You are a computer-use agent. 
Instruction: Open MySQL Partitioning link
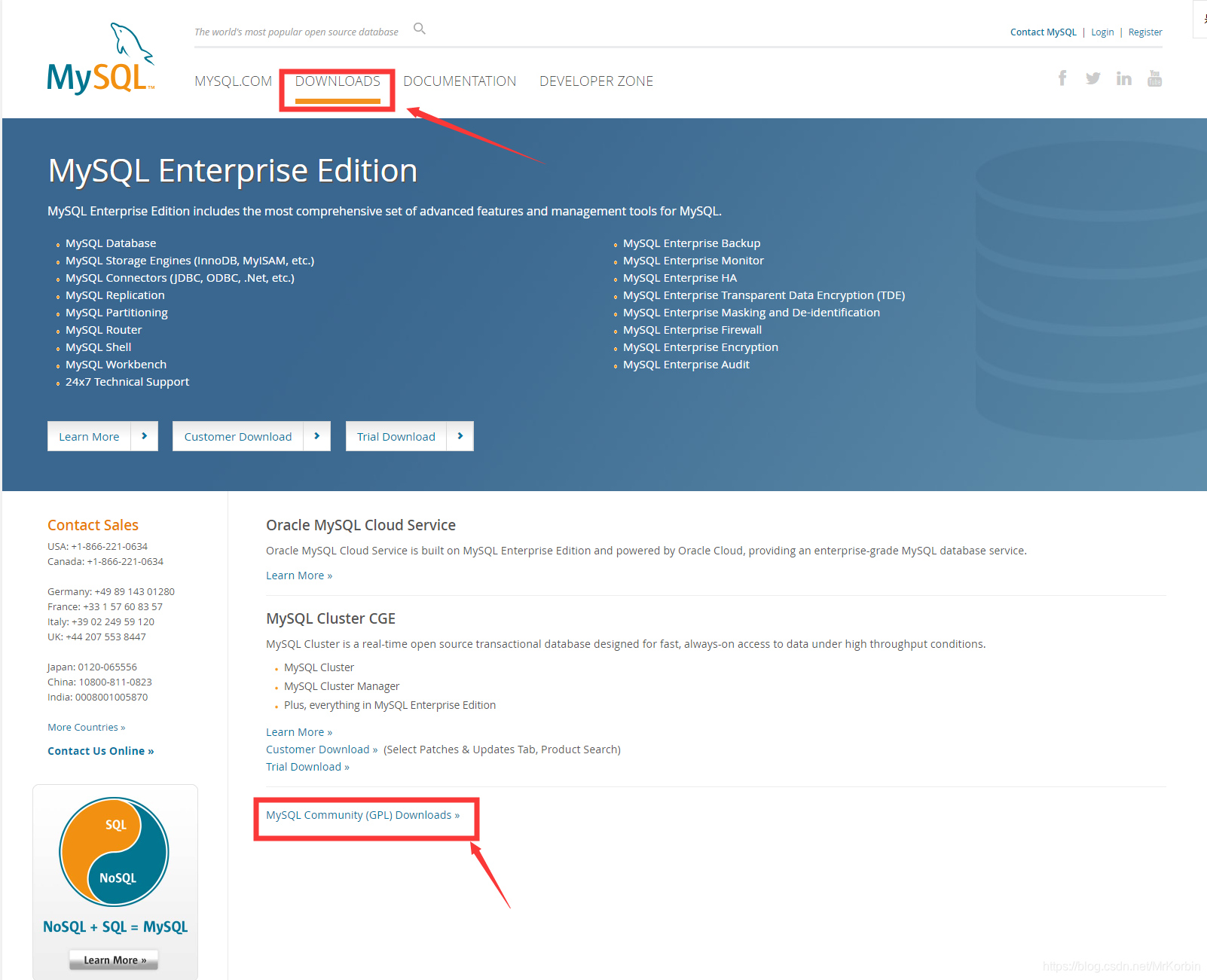pyautogui.click(x=117, y=313)
